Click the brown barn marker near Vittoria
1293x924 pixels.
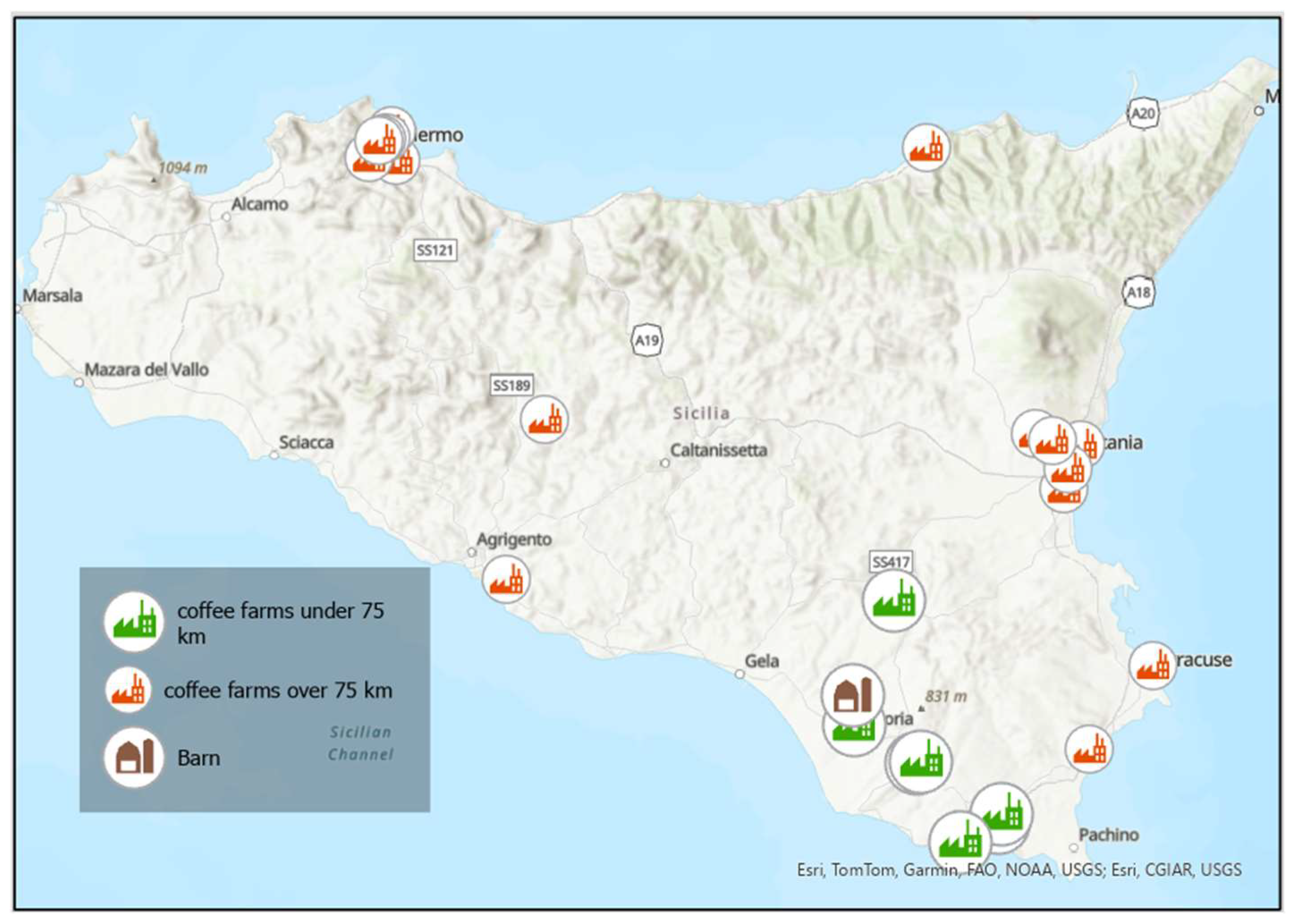tap(853, 695)
